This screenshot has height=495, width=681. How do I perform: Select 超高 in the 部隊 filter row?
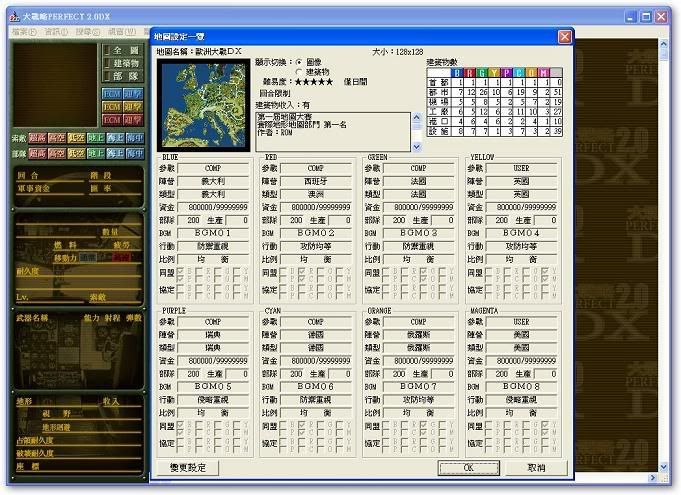click(37, 153)
